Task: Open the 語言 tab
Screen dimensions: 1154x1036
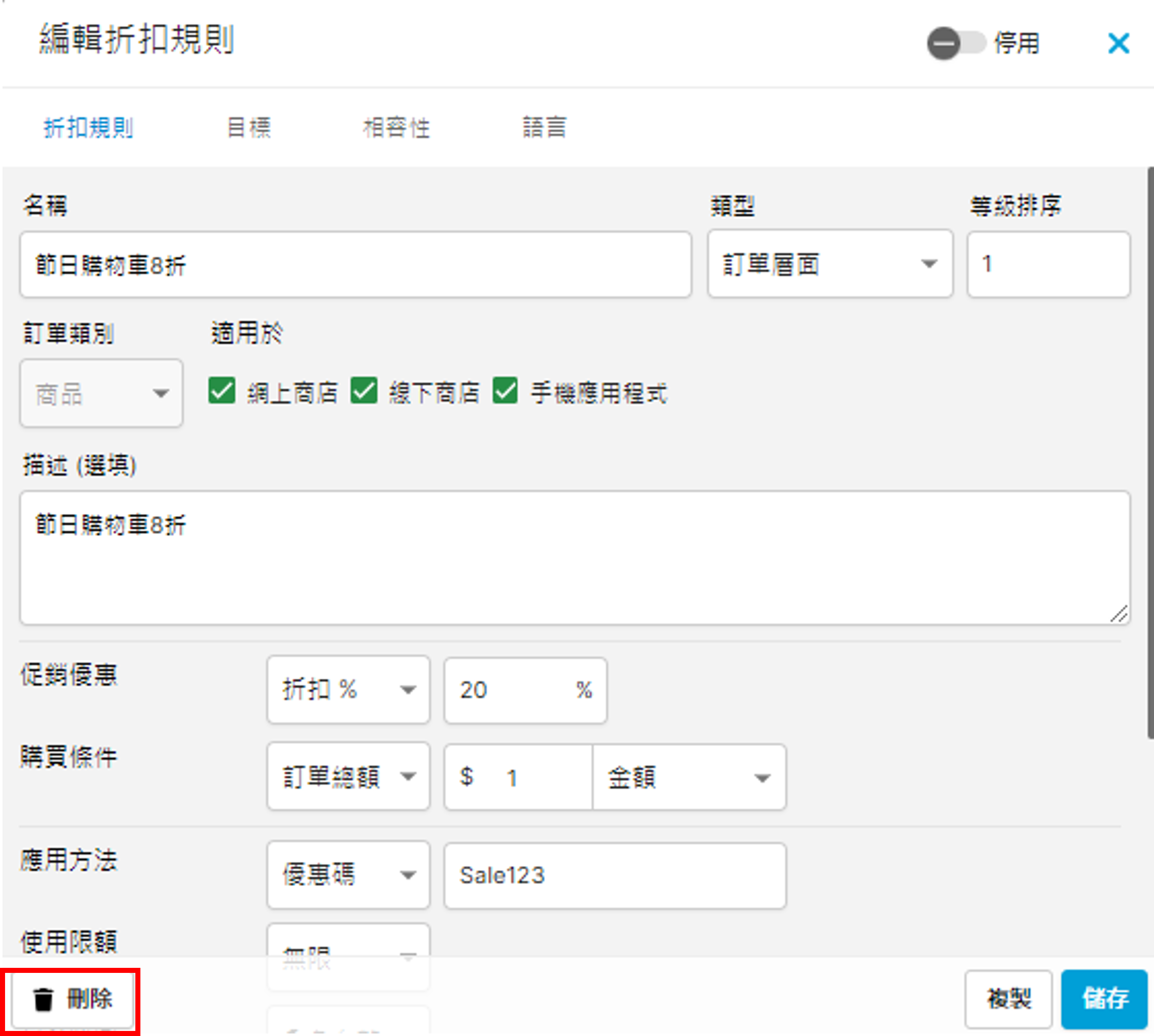Action: coord(544,128)
